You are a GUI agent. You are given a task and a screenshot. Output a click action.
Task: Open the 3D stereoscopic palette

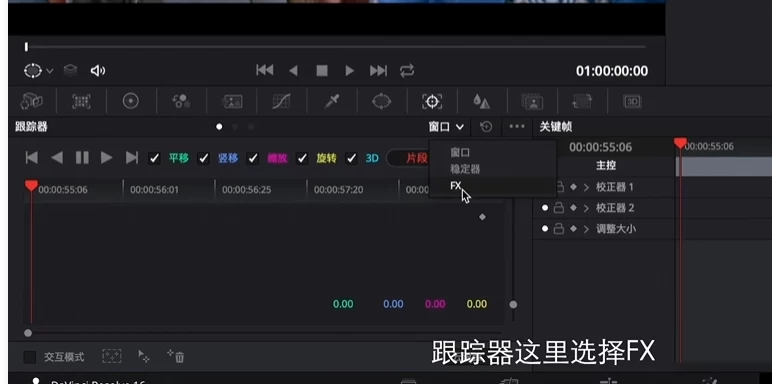632,101
